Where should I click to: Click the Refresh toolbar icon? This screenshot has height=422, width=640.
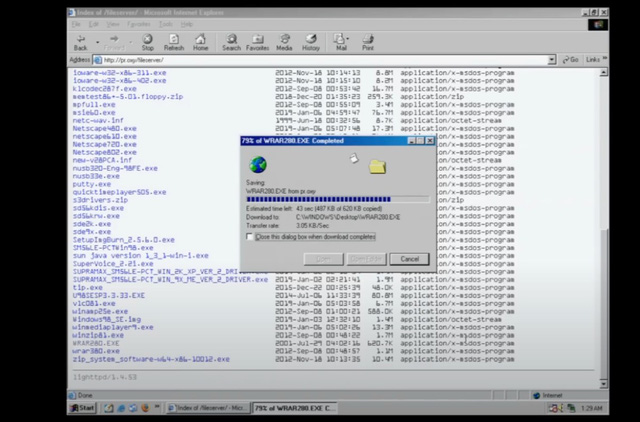(174, 40)
